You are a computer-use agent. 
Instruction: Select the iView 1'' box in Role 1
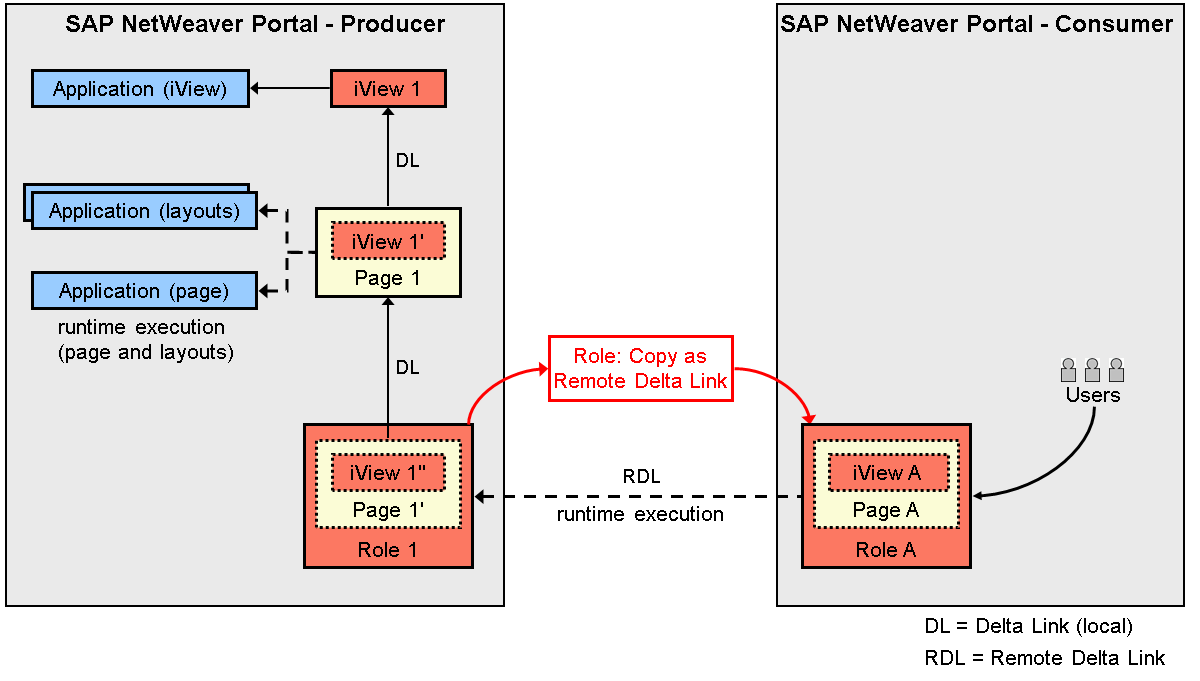pyautogui.click(x=390, y=473)
